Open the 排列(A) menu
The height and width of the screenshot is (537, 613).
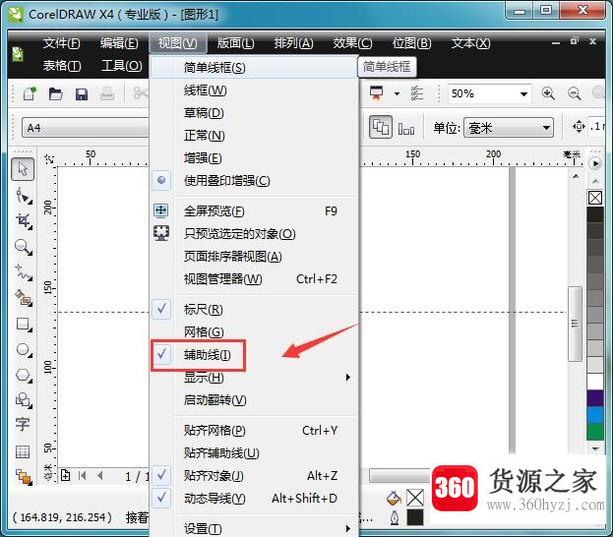pyautogui.click(x=294, y=43)
